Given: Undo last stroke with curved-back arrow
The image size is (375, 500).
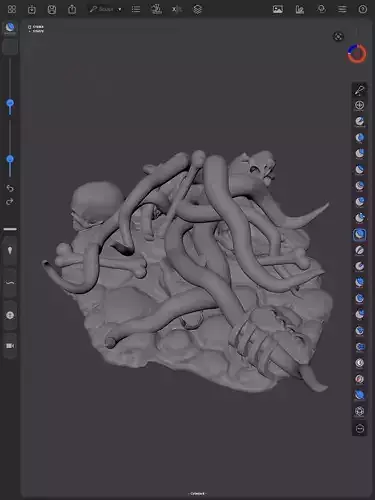Looking at the screenshot, I should tap(10, 188).
